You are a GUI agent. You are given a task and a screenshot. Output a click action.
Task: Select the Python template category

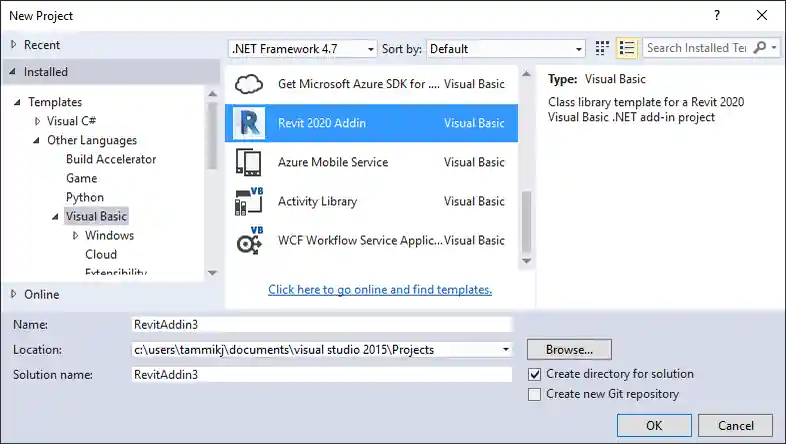coord(85,197)
